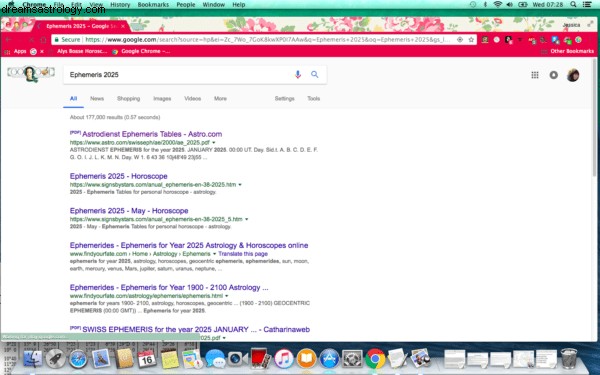Image resolution: width=600 pixels, height=375 pixels.
Task: Open the Trash in the Dock
Action: (x=569, y=359)
